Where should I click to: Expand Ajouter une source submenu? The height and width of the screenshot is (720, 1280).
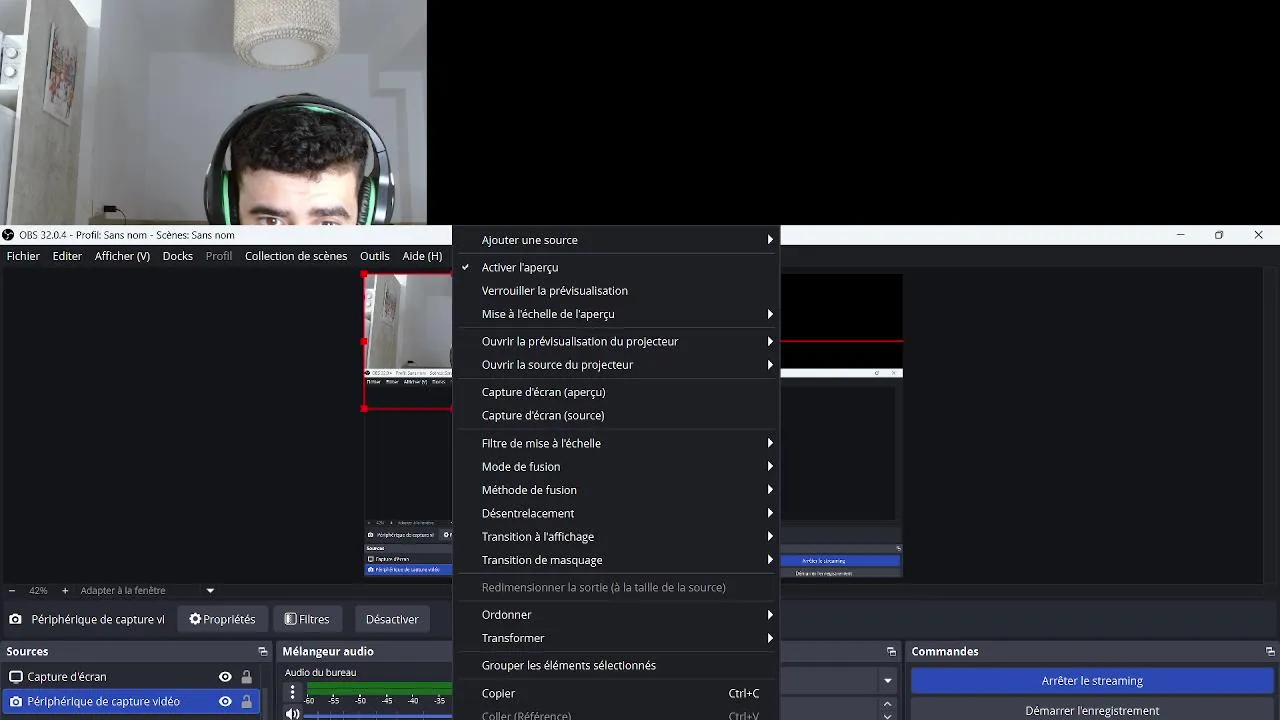pyautogui.click(x=616, y=240)
